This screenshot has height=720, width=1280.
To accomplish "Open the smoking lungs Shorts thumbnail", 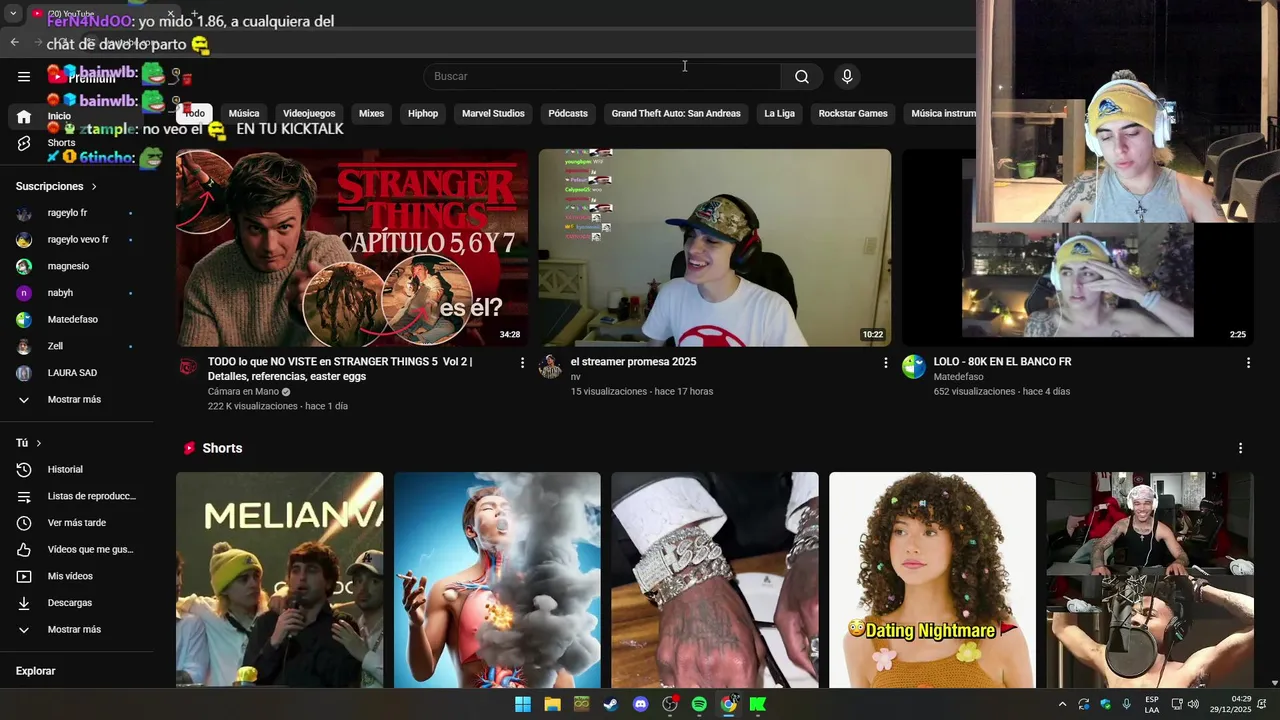I will coord(497,580).
